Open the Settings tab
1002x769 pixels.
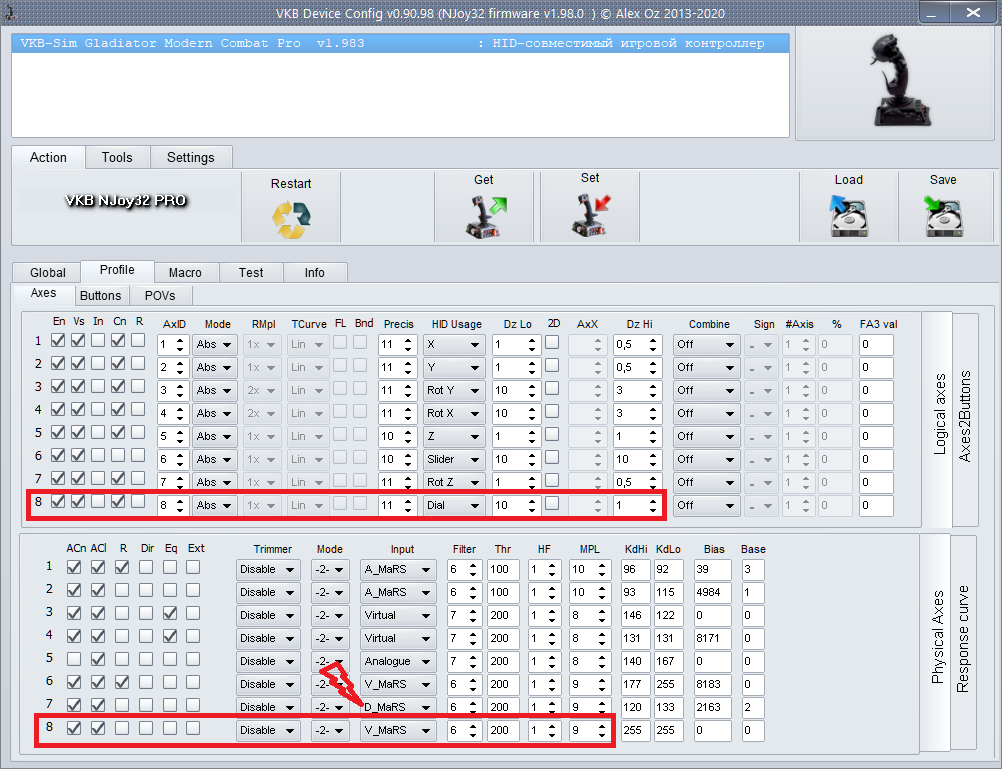click(190, 157)
